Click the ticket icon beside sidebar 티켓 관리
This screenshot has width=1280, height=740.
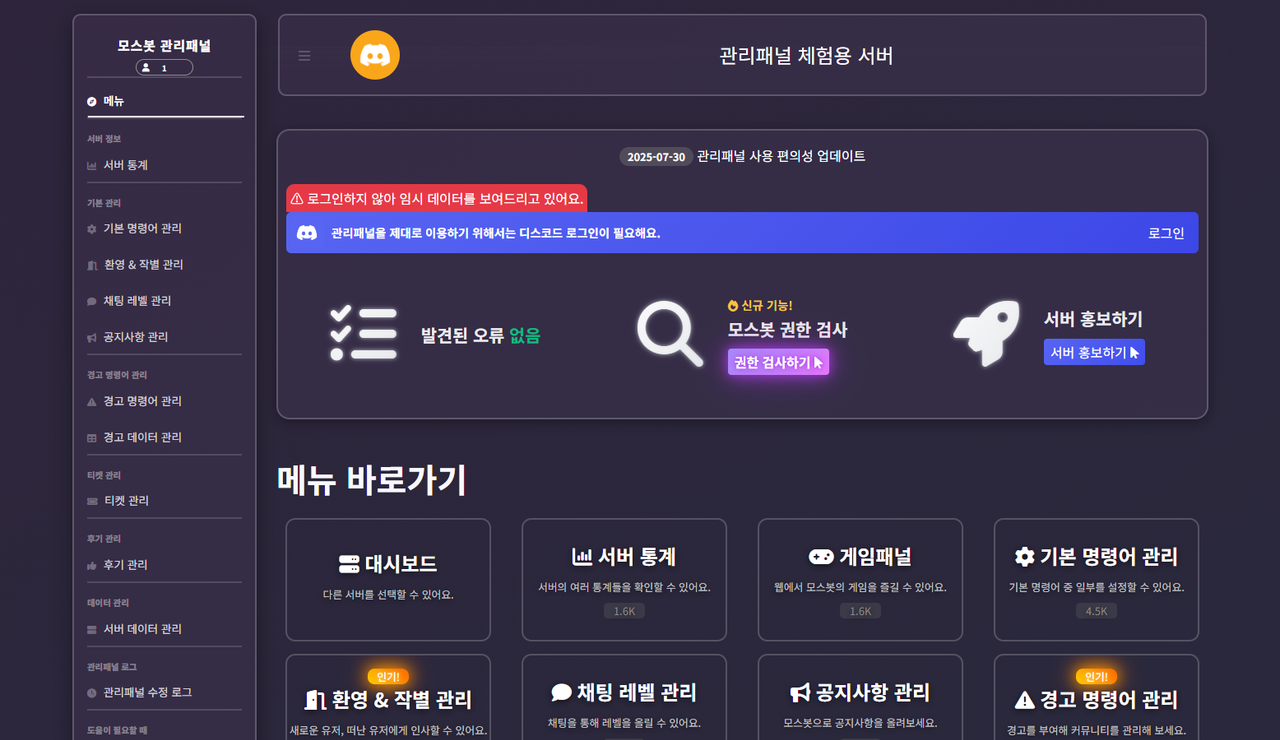(92, 501)
